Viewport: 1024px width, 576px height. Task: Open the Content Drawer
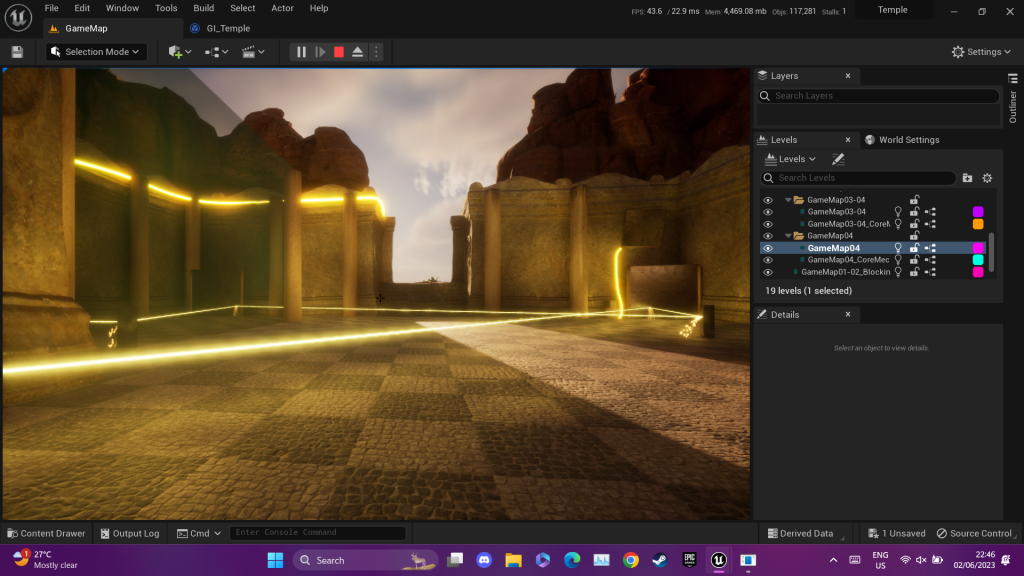46,533
